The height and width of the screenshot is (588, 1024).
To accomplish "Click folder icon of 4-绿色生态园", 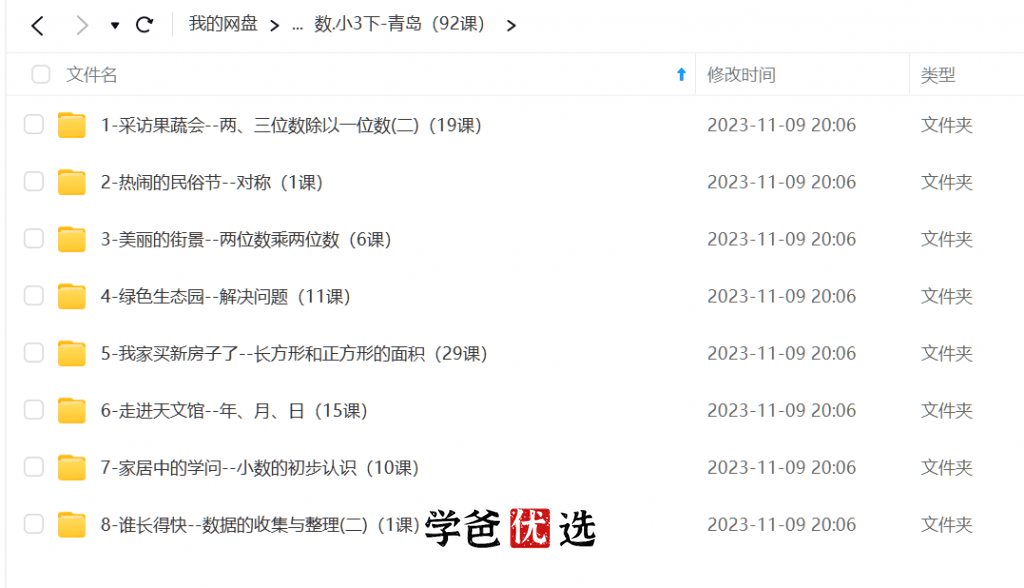I will [72, 296].
